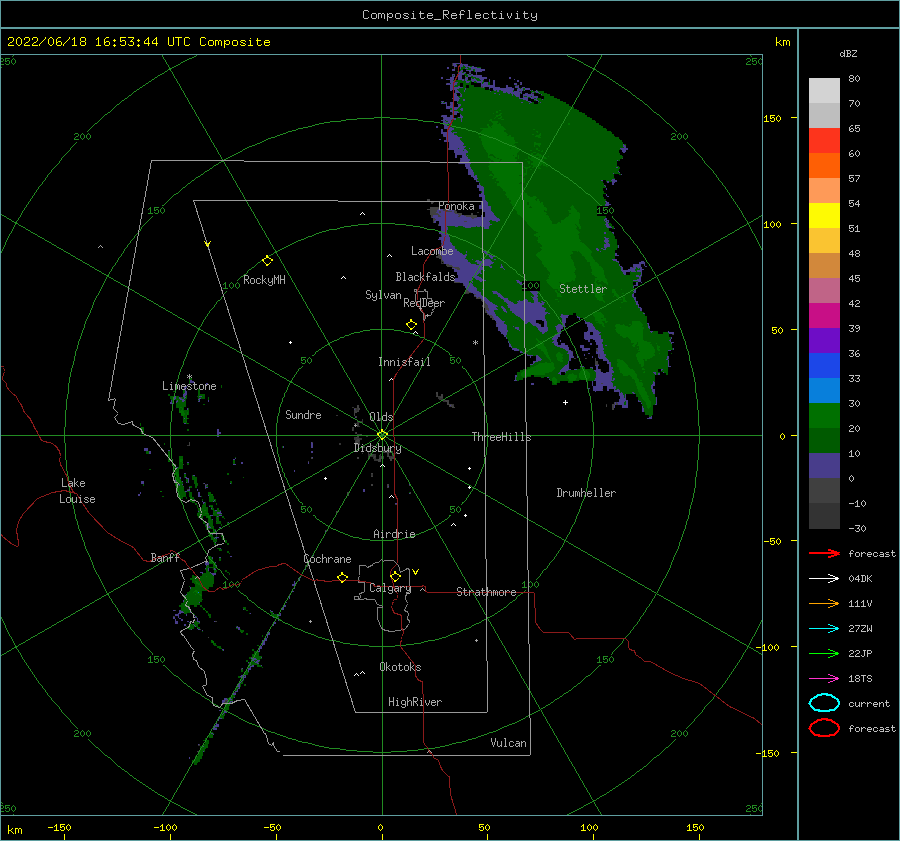The image size is (900, 841).
Task: Click the Vulcan label
Action: click(508, 743)
